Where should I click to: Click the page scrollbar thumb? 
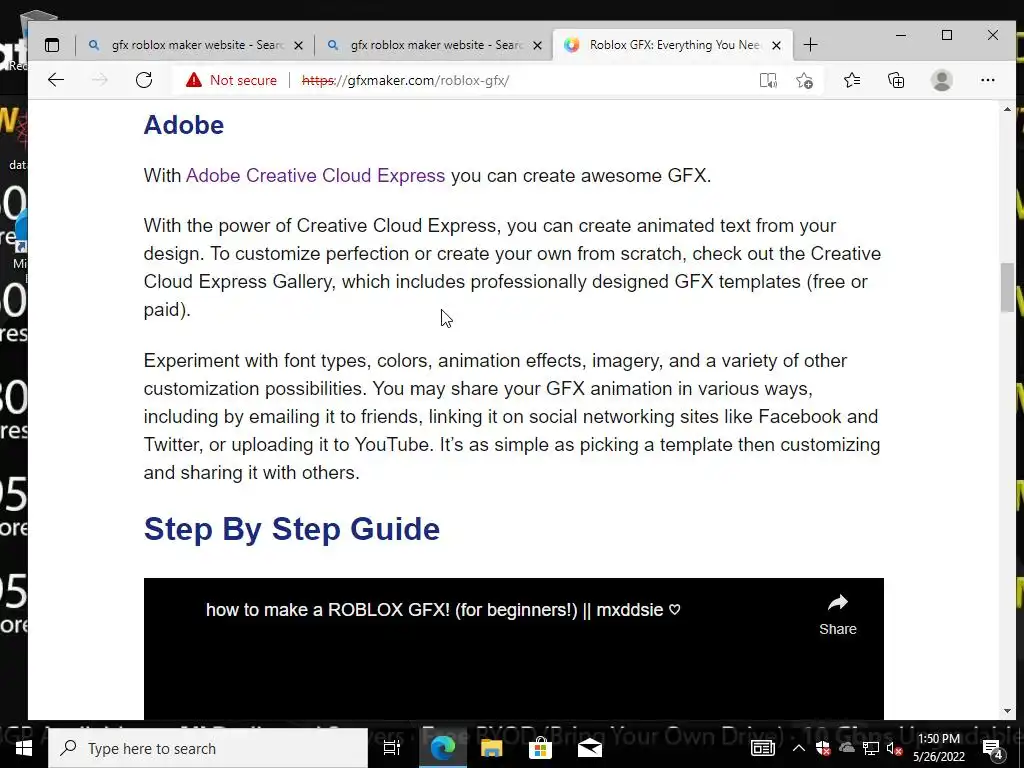pos(1007,287)
